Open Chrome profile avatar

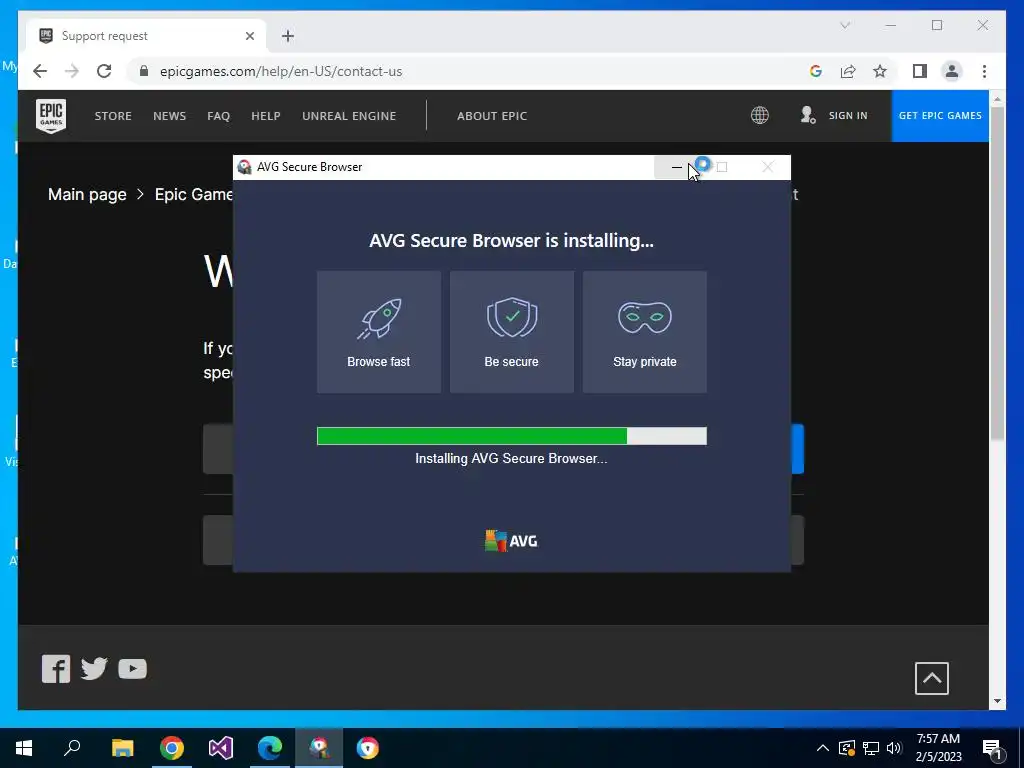pos(952,71)
